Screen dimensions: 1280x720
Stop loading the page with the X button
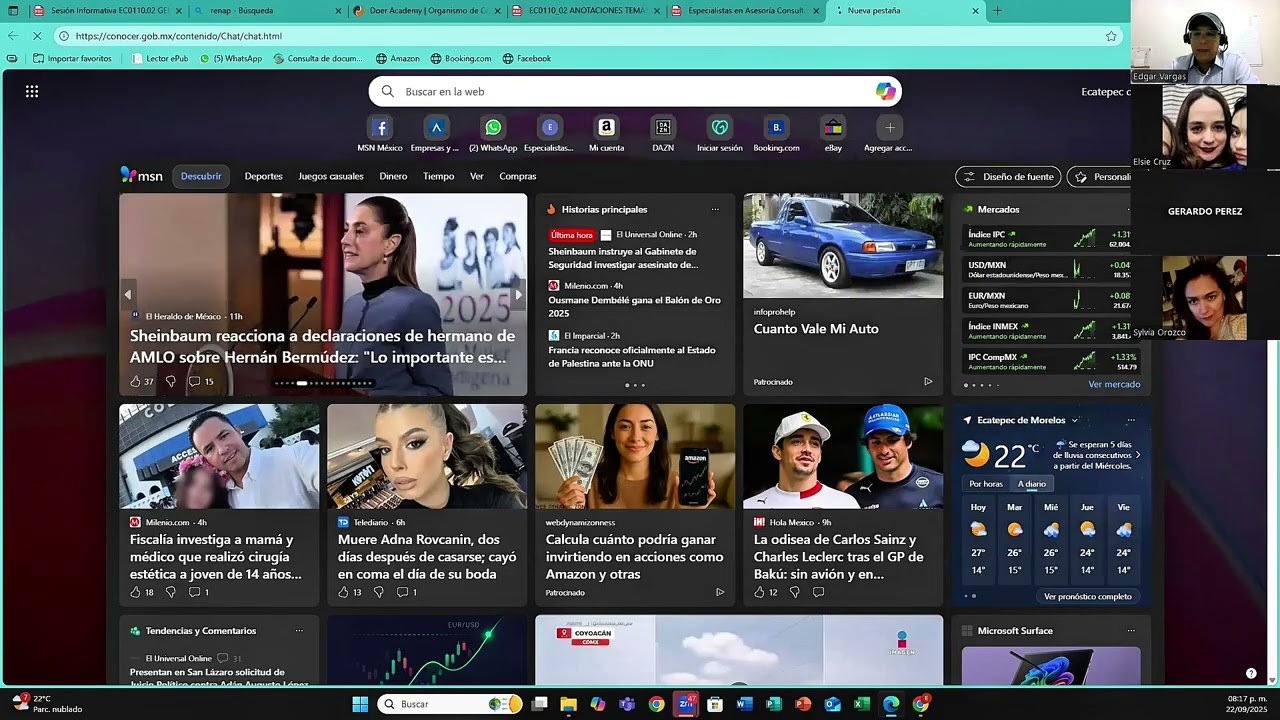pos(35,36)
